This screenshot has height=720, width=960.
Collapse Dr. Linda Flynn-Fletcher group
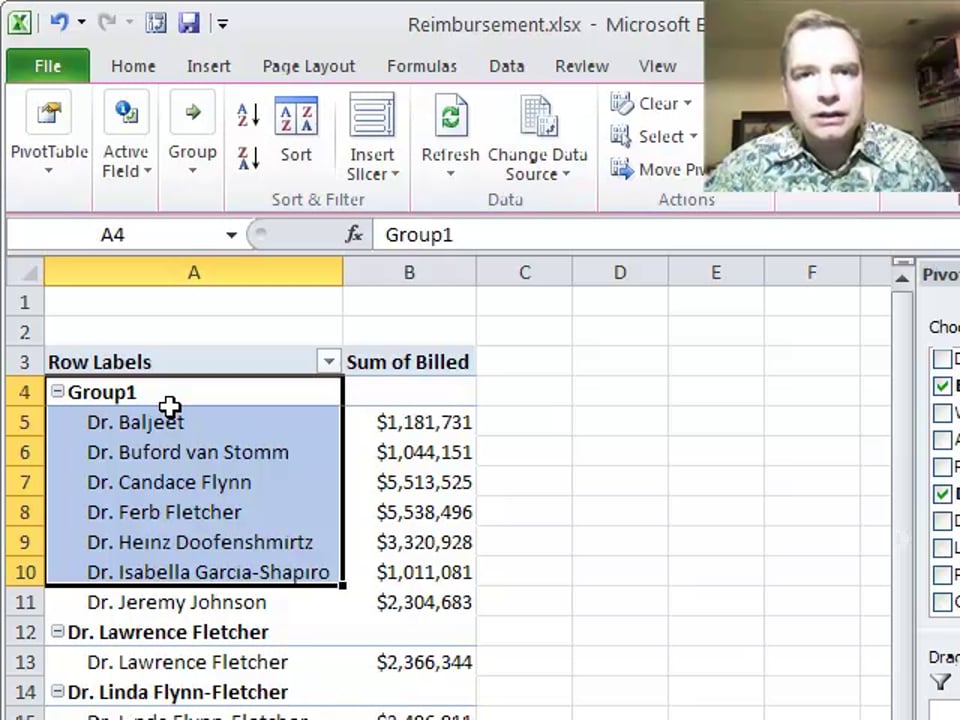click(57, 691)
